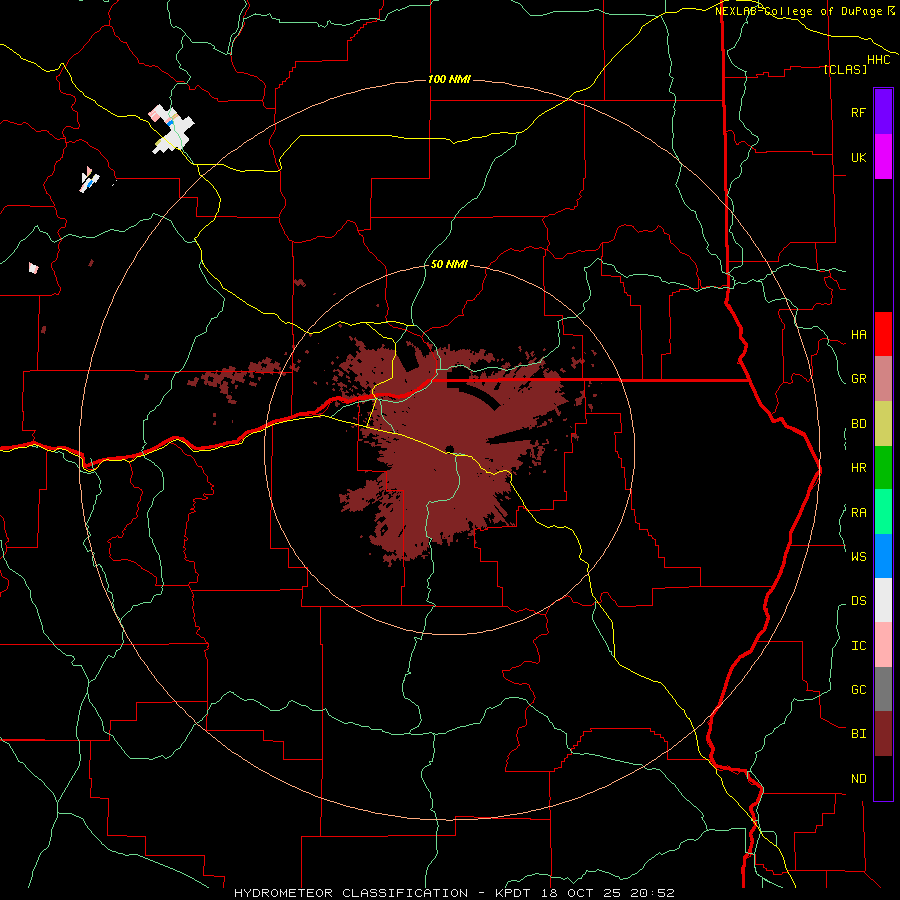Click the HR legend label

tap(858, 468)
